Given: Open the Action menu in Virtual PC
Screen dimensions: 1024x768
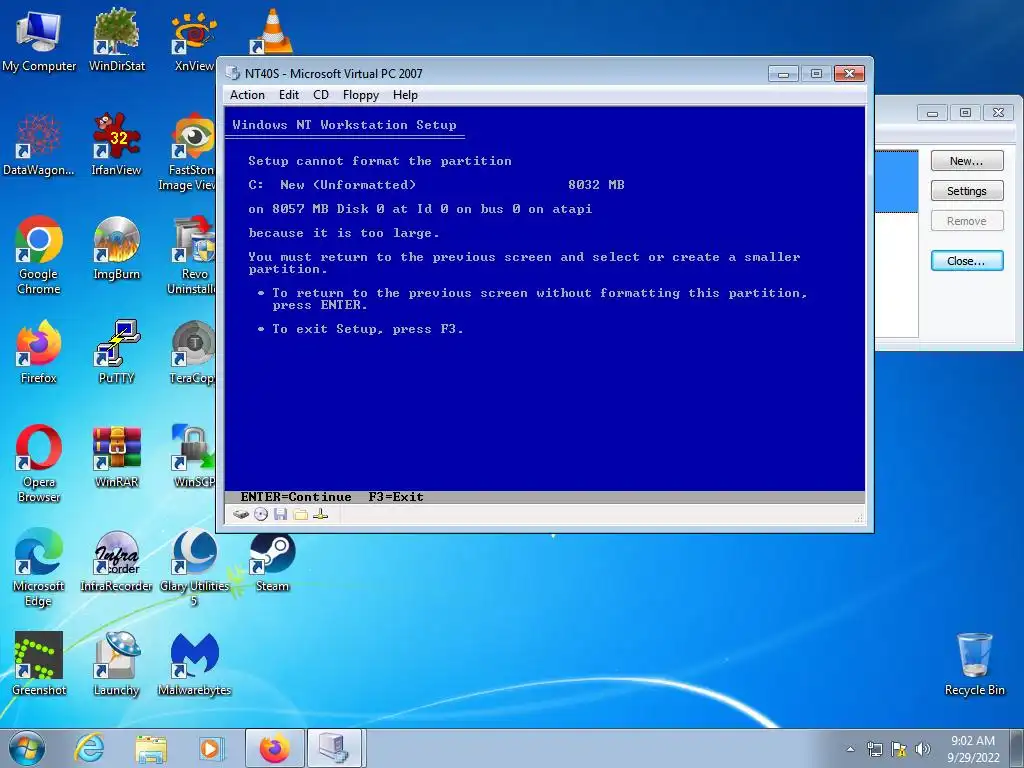Looking at the screenshot, I should [x=247, y=95].
